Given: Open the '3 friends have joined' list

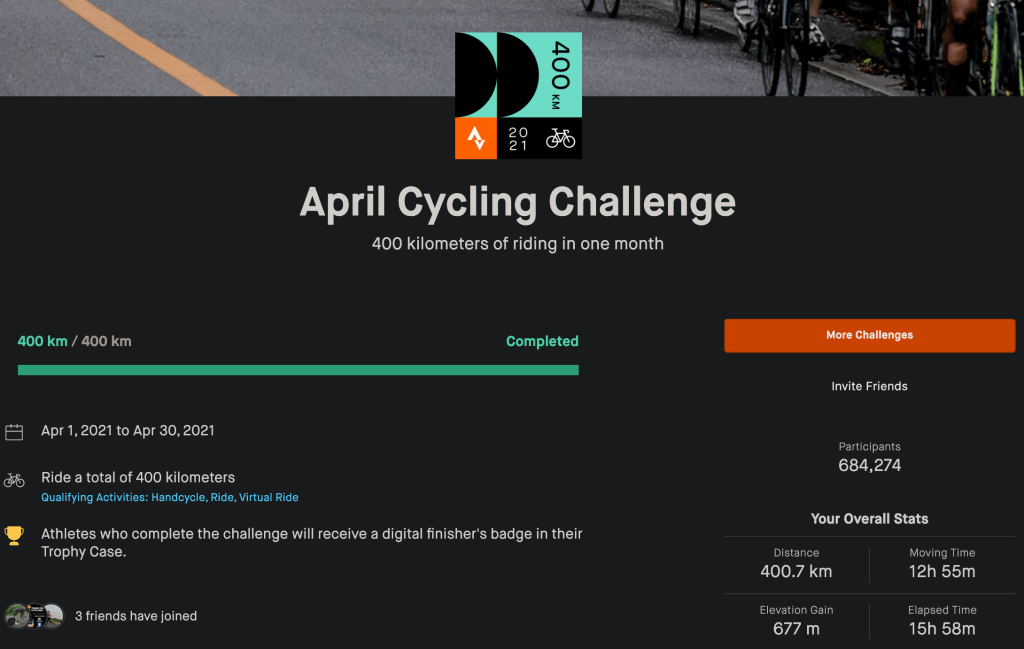Looking at the screenshot, I should (136, 616).
